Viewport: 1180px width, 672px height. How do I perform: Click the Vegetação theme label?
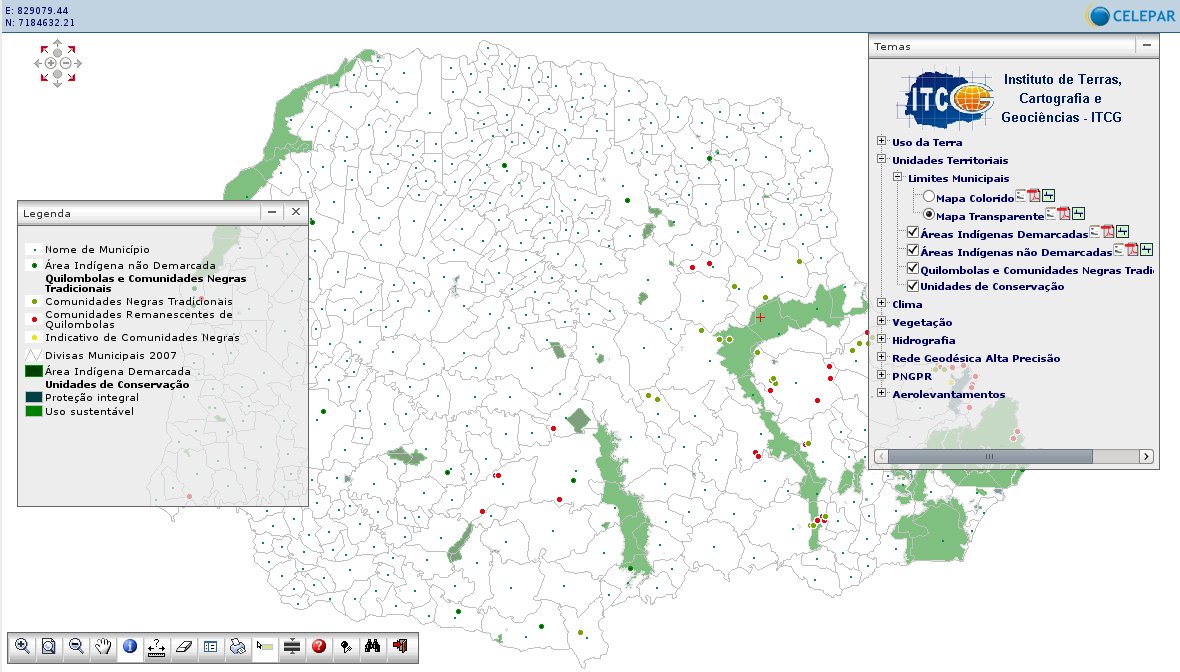[x=922, y=322]
